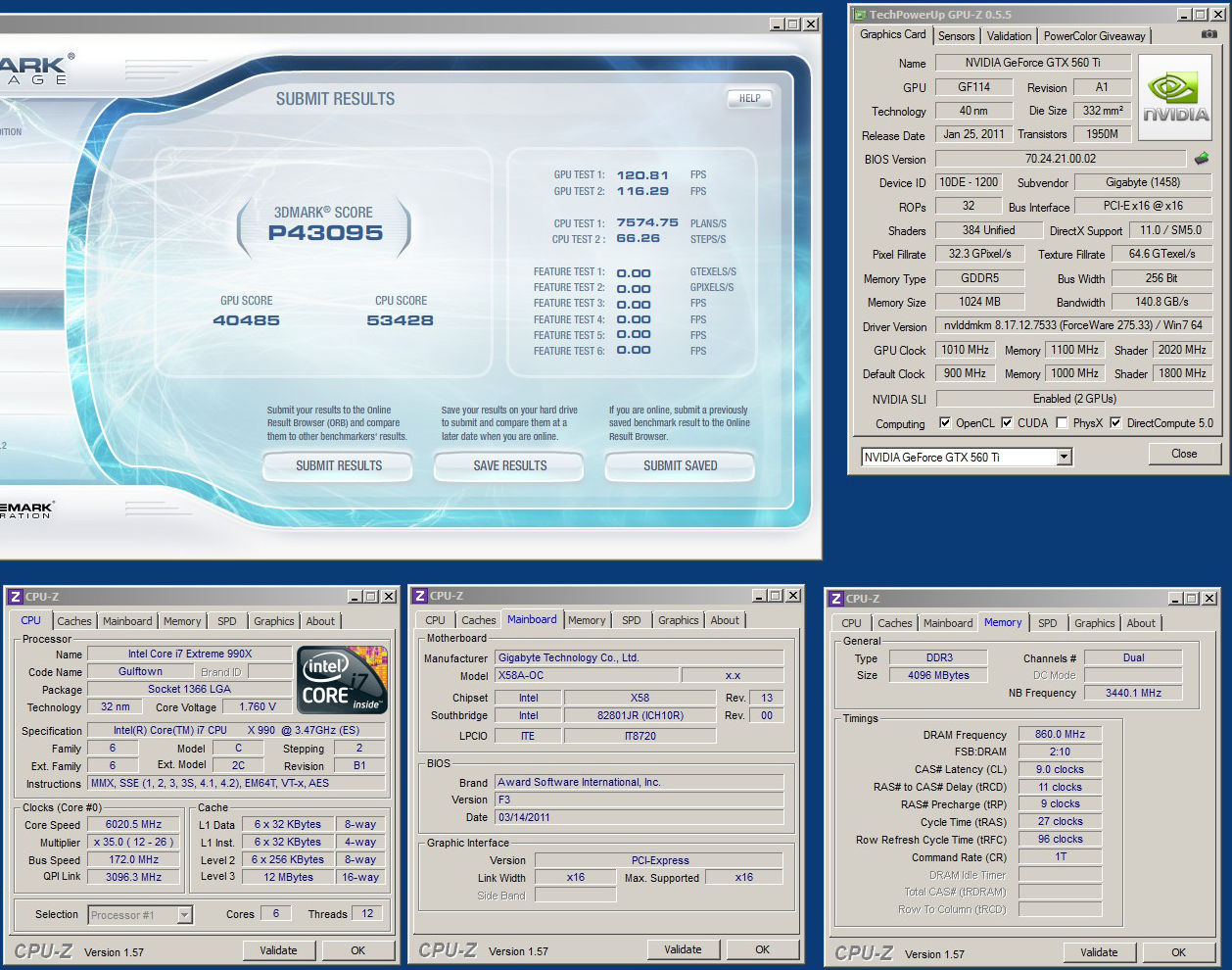Close GPU-Z with the Close button
The width and height of the screenshot is (1232, 970).
1184,454
